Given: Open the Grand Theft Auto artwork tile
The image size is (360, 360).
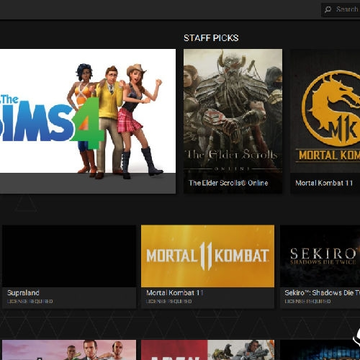Looking at the screenshot, I should point(69,350).
